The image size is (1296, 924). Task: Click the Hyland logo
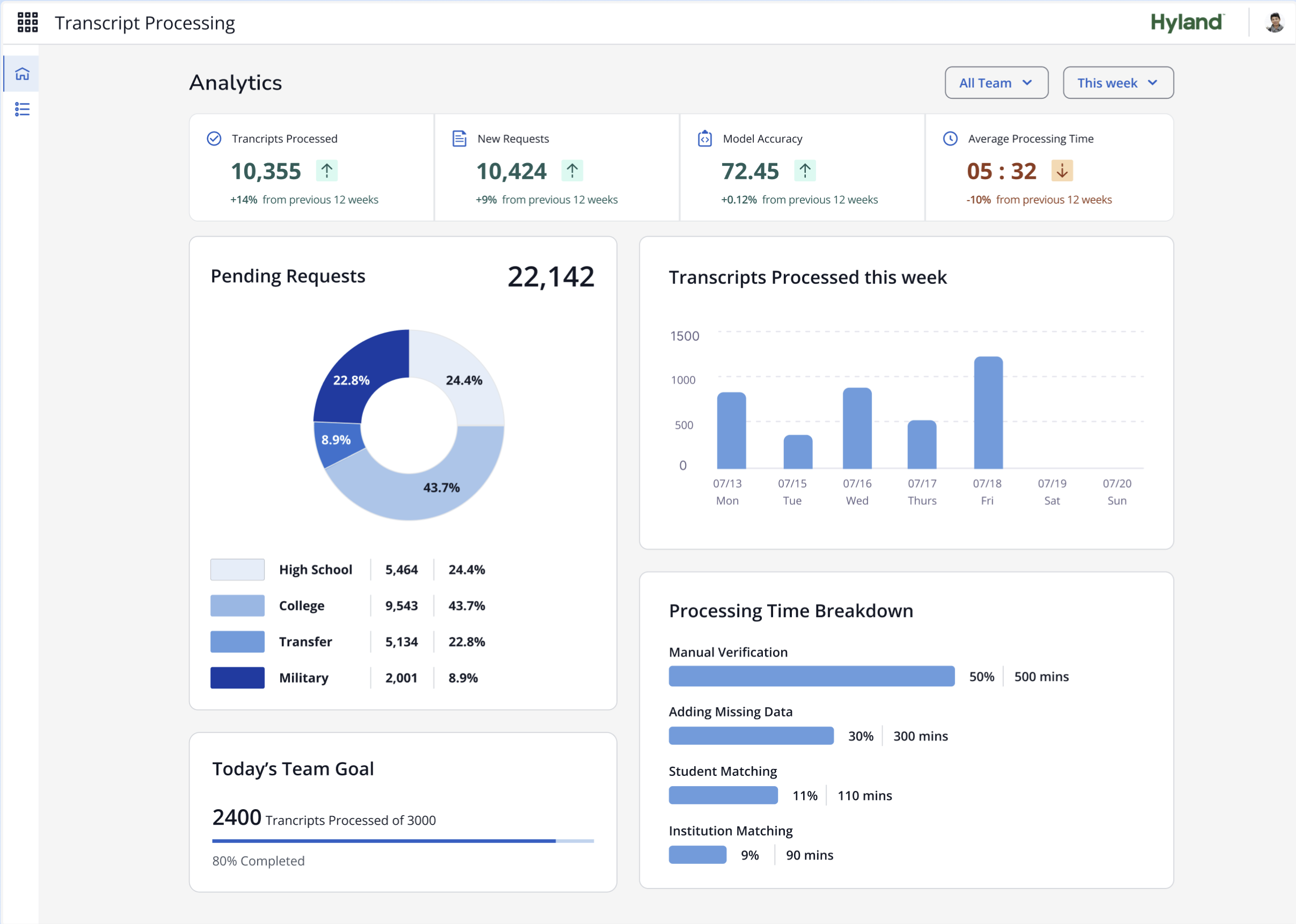(1186, 23)
